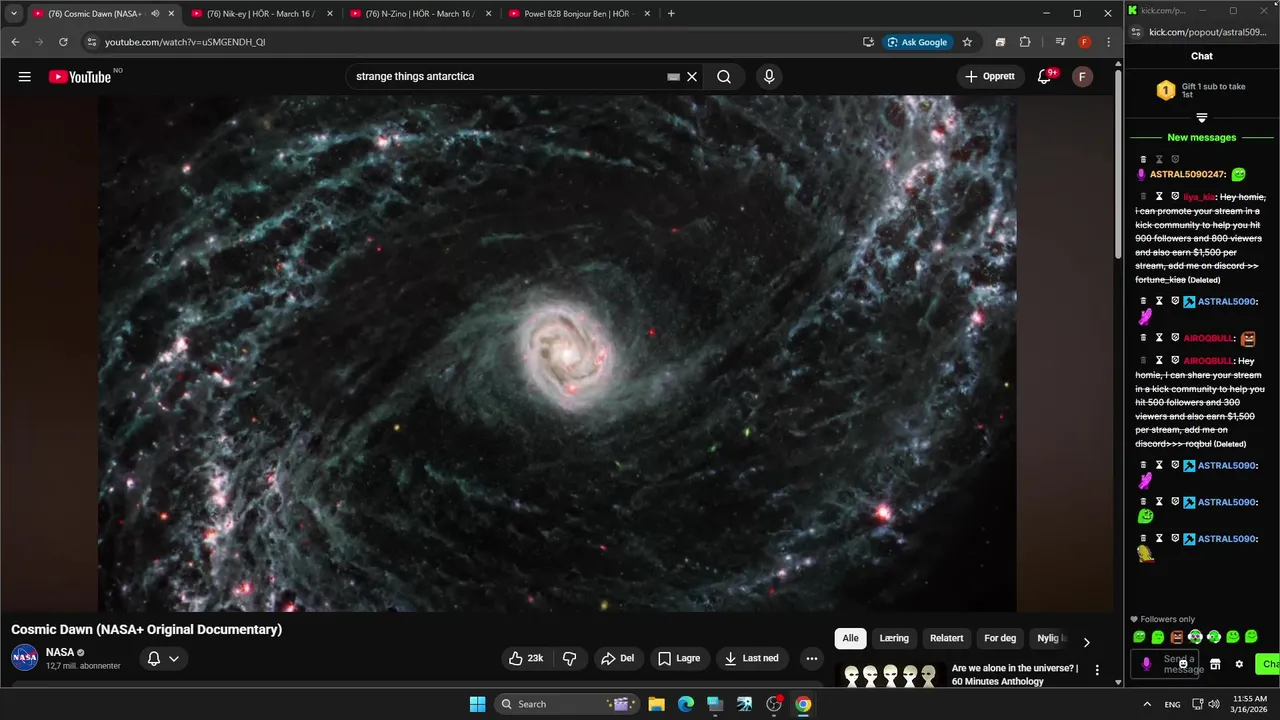The height and width of the screenshot is (720, 1280).
Task: Reload the YouTube page
Action: (x=63, y=42)
